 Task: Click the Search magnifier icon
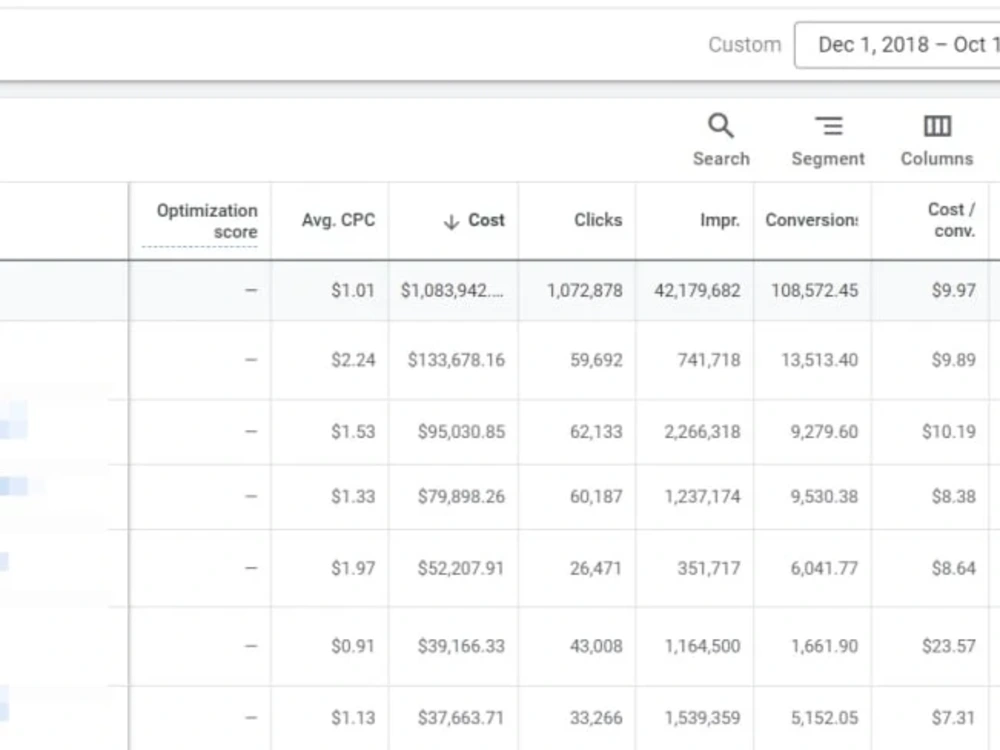(x=721, y=126)
